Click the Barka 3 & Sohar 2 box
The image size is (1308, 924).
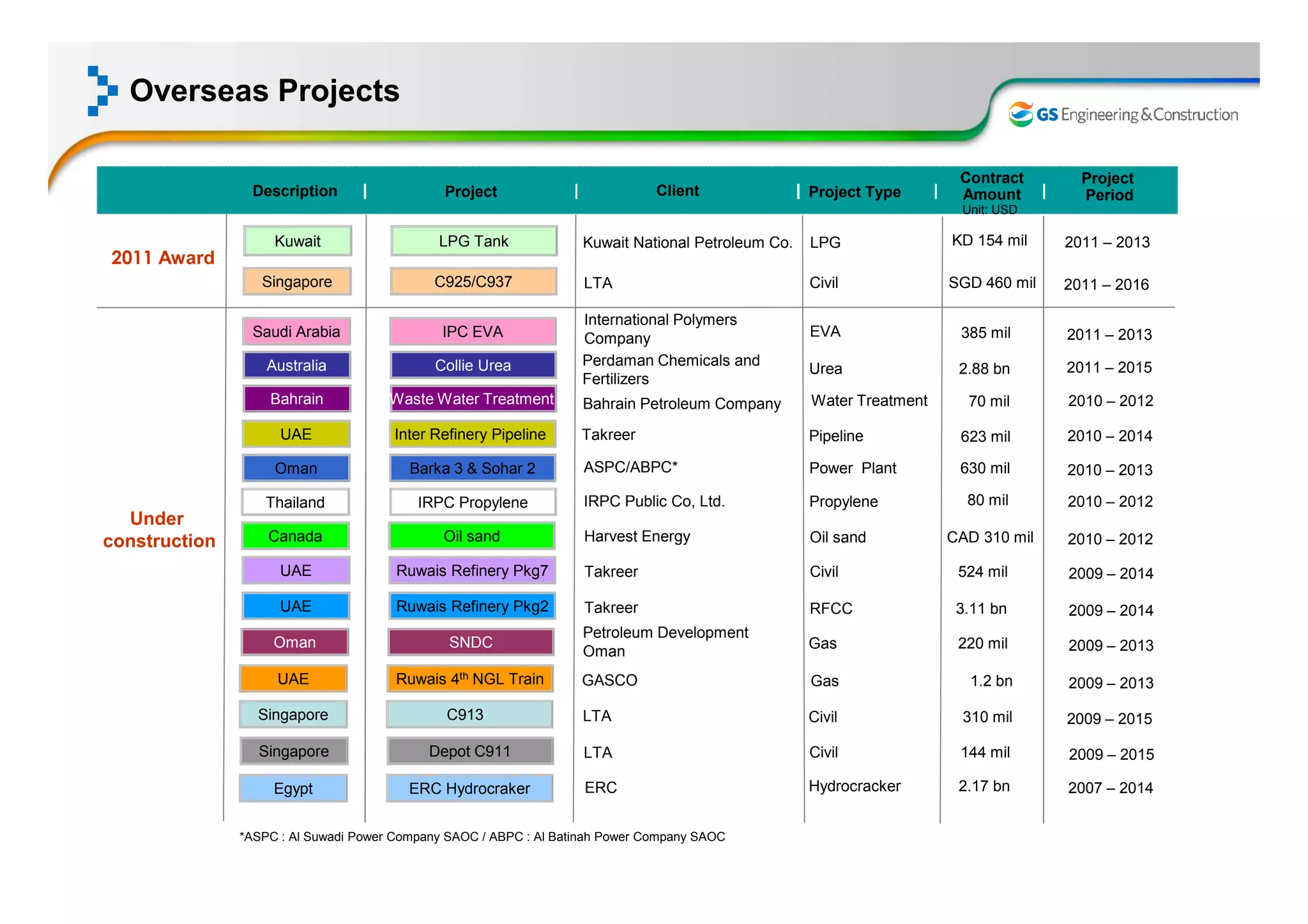472,468
